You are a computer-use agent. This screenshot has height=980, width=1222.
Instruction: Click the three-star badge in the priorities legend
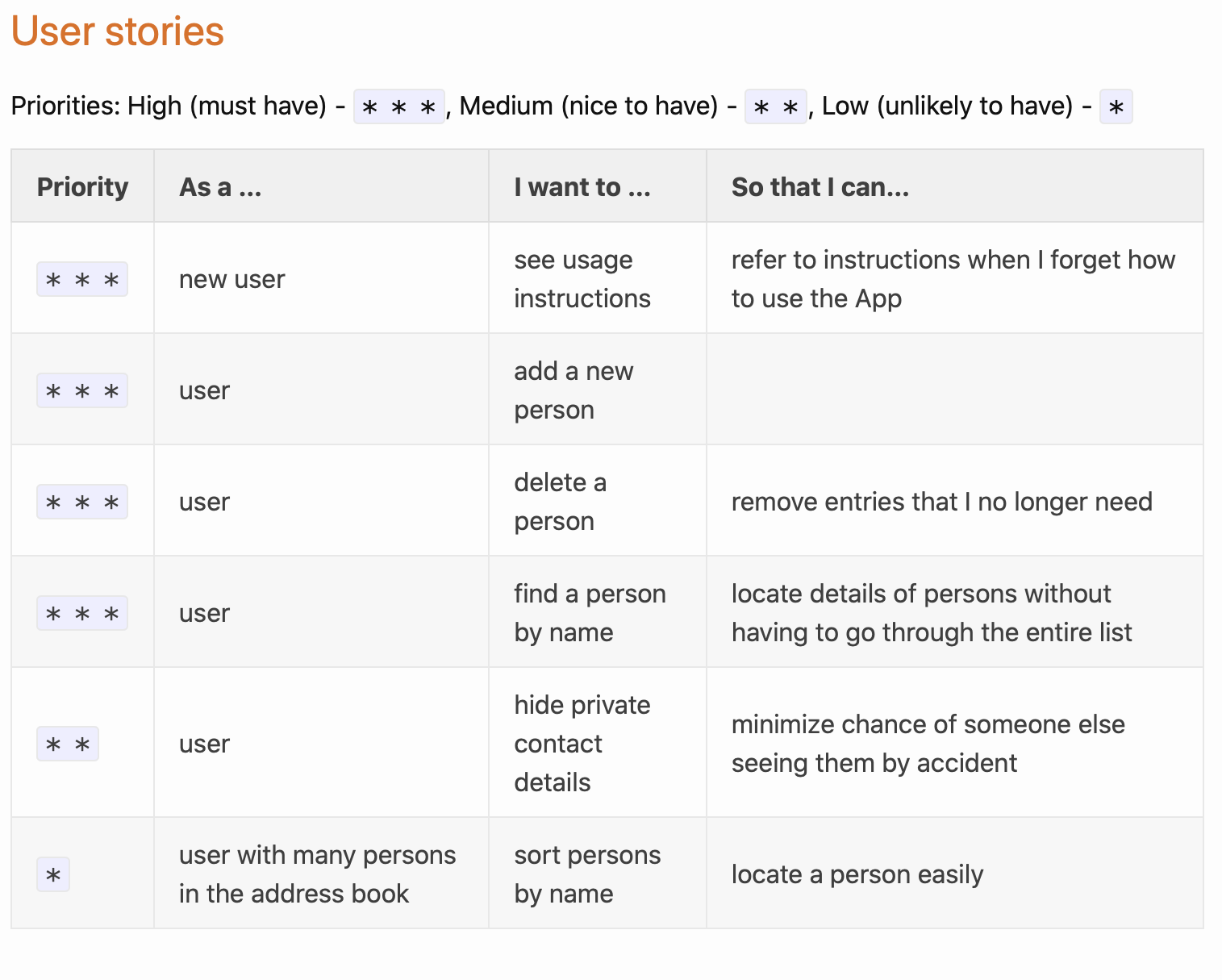(399, 106)
